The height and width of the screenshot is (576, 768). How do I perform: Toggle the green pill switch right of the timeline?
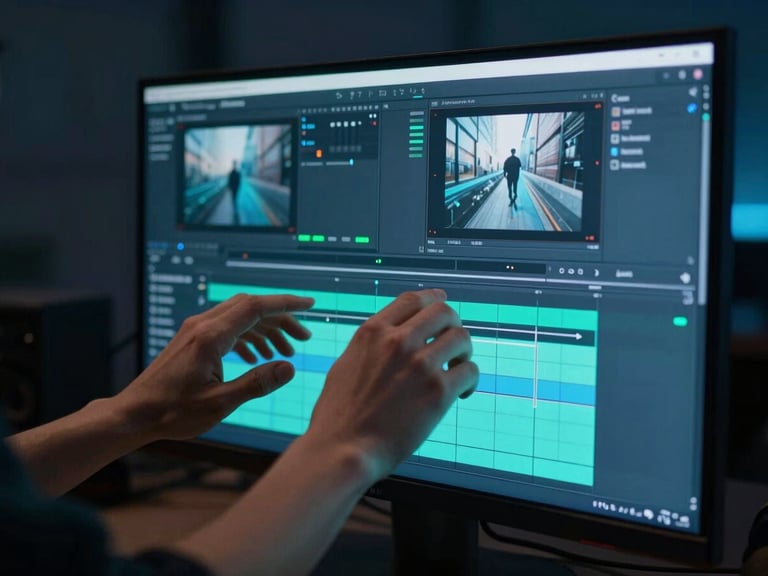680,321
